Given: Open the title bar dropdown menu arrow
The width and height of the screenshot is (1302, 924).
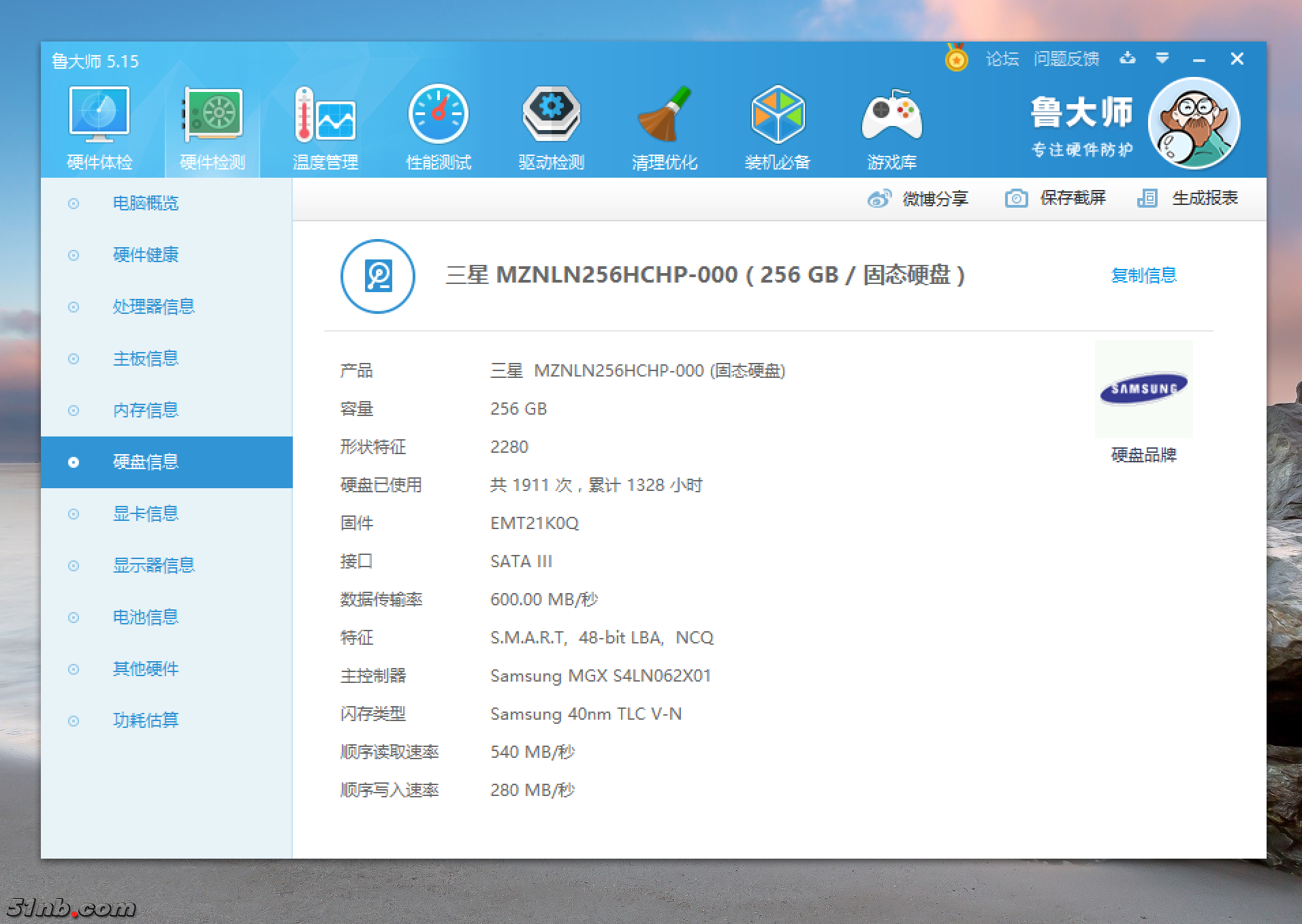Looking at the screenshot, I should [x=1162, y=59].
